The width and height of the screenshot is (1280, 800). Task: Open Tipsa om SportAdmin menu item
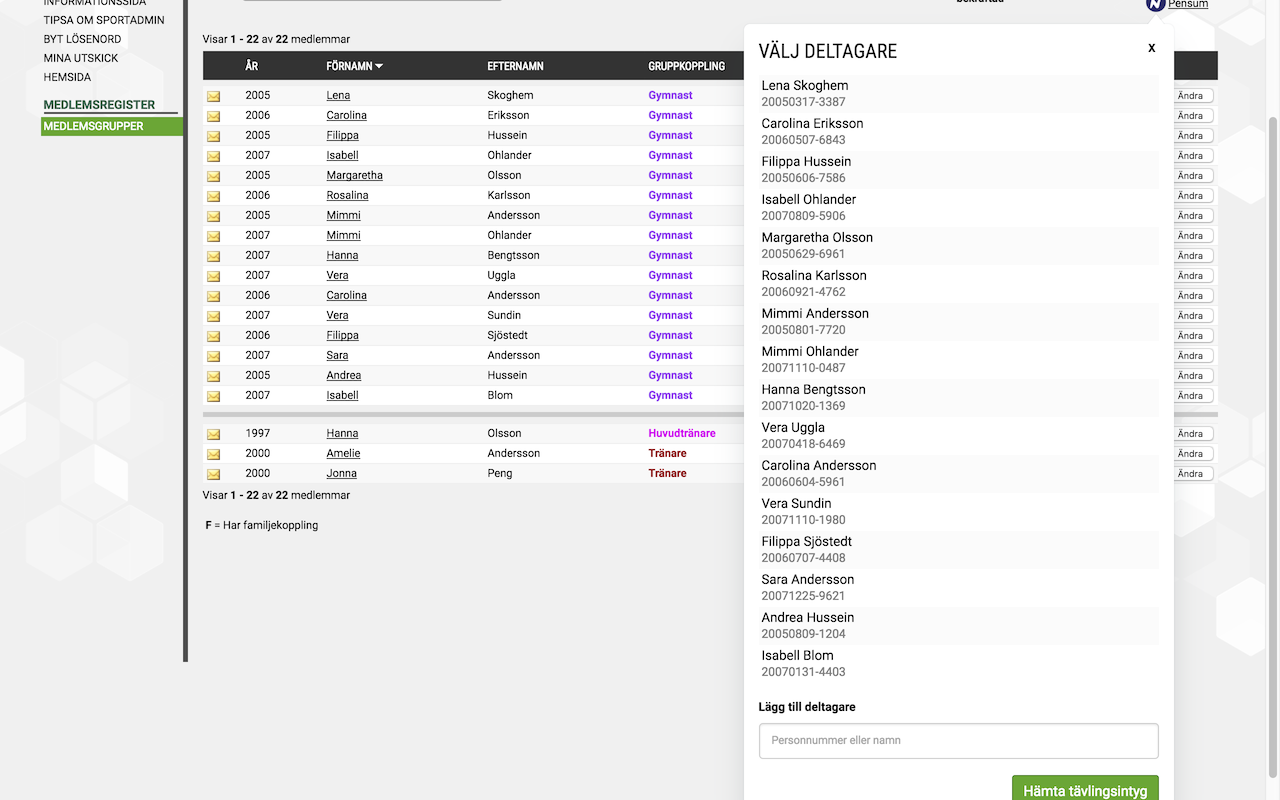click(x=104, y=20)
